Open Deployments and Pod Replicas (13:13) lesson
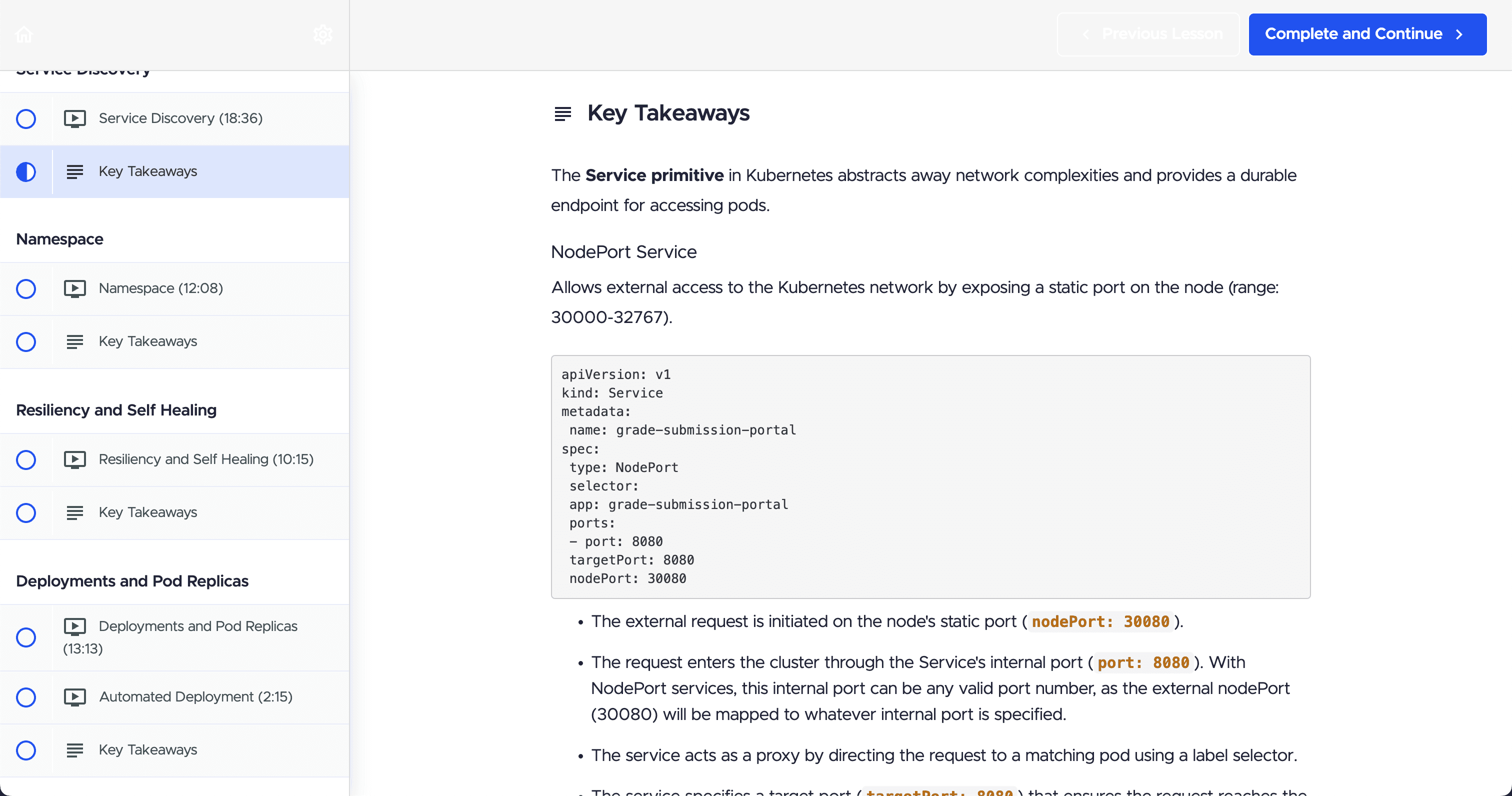Viewport: 1512px width, 796px height. (174, 637)
